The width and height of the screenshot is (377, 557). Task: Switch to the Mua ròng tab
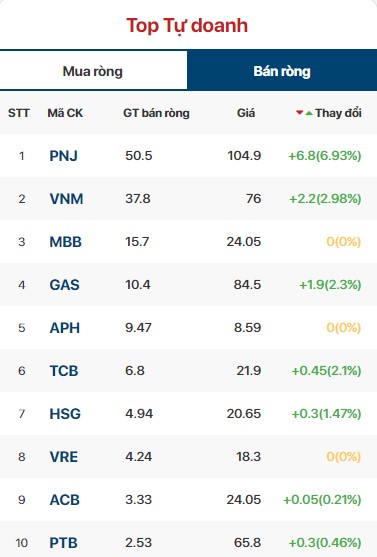point(93,71)
